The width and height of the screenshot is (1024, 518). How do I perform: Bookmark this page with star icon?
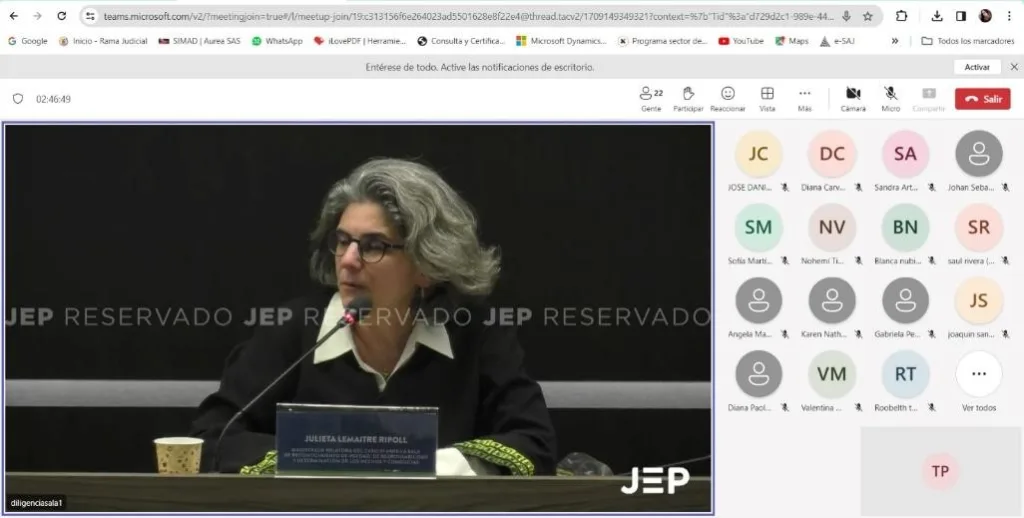pos(868,16)
